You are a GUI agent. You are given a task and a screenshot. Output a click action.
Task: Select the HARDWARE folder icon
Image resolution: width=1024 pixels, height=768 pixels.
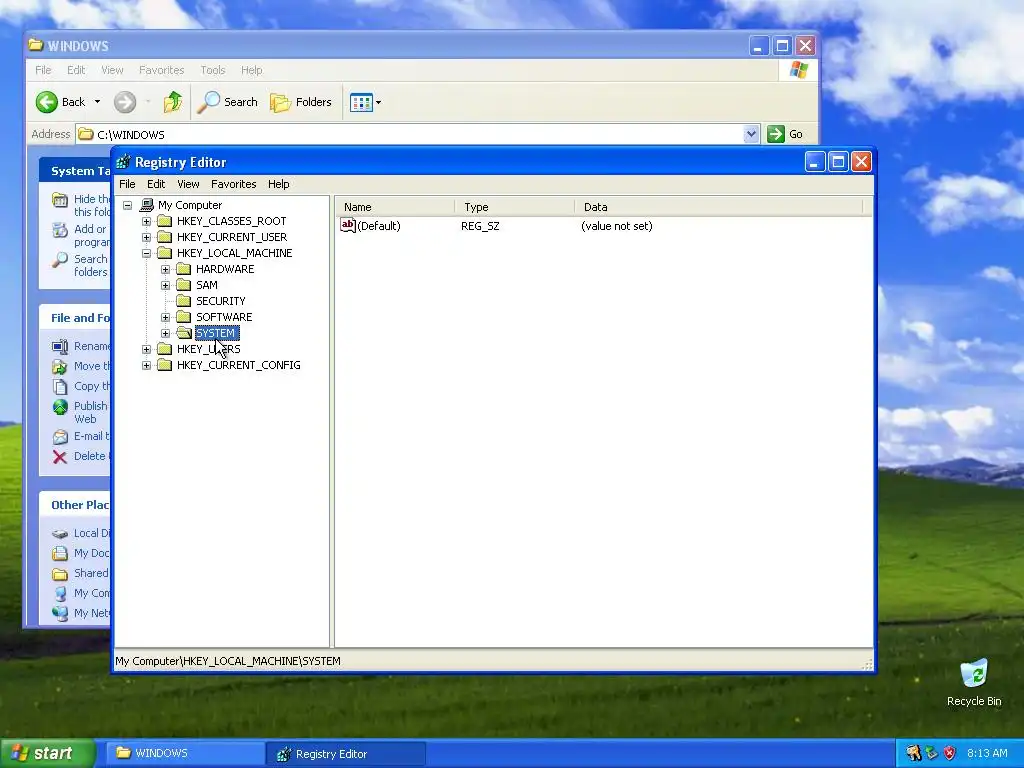184,269
